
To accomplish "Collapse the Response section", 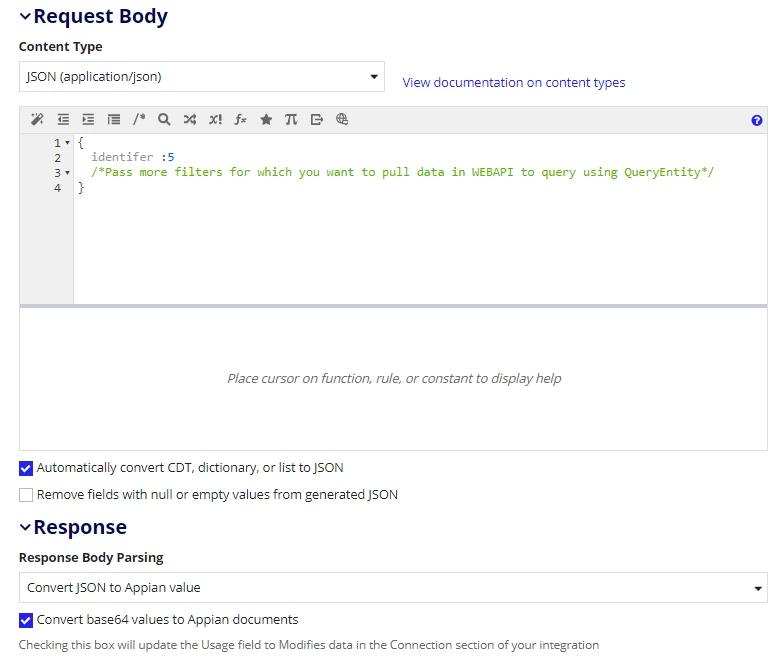I will 25,527.
